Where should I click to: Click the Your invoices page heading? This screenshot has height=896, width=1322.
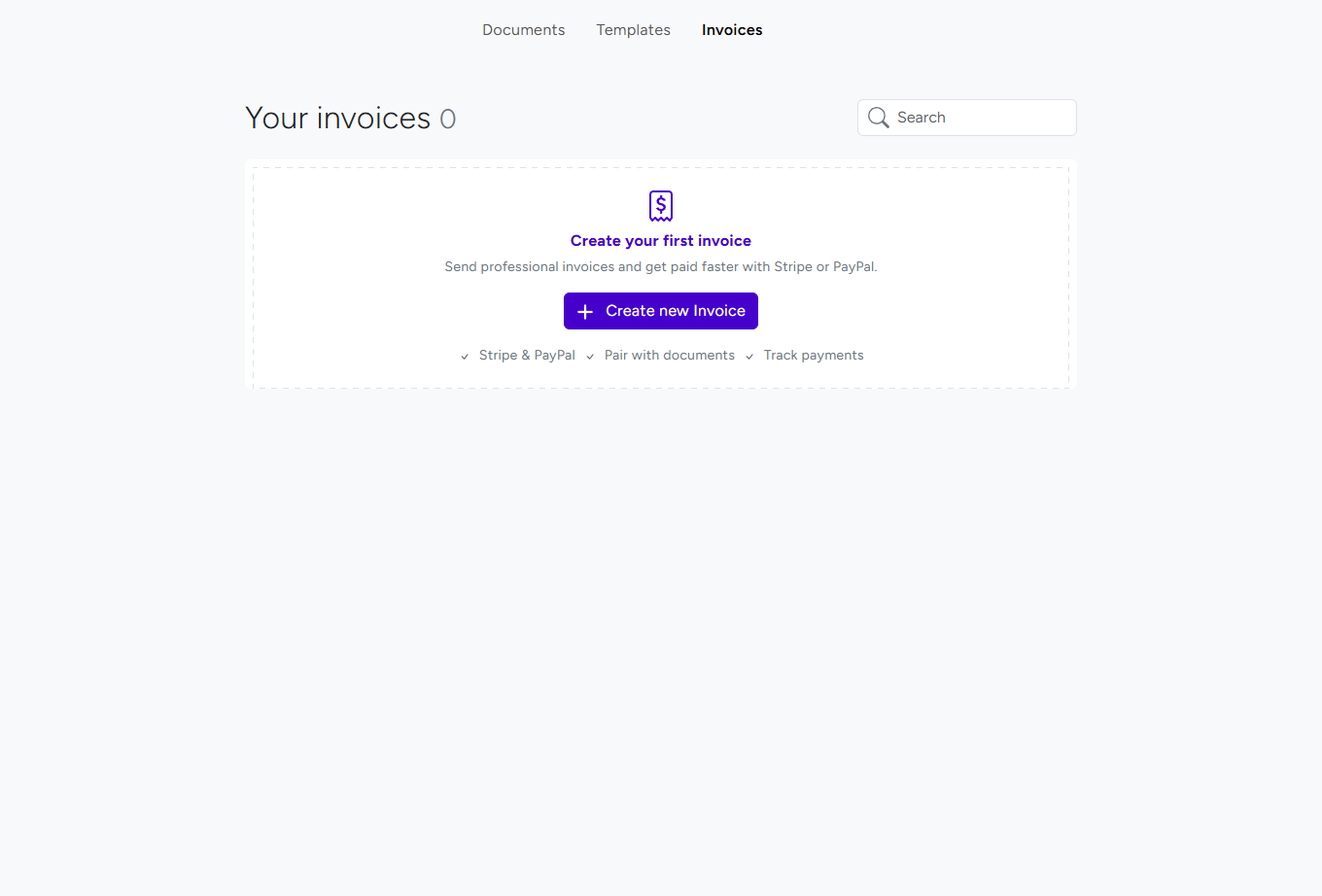337,118
